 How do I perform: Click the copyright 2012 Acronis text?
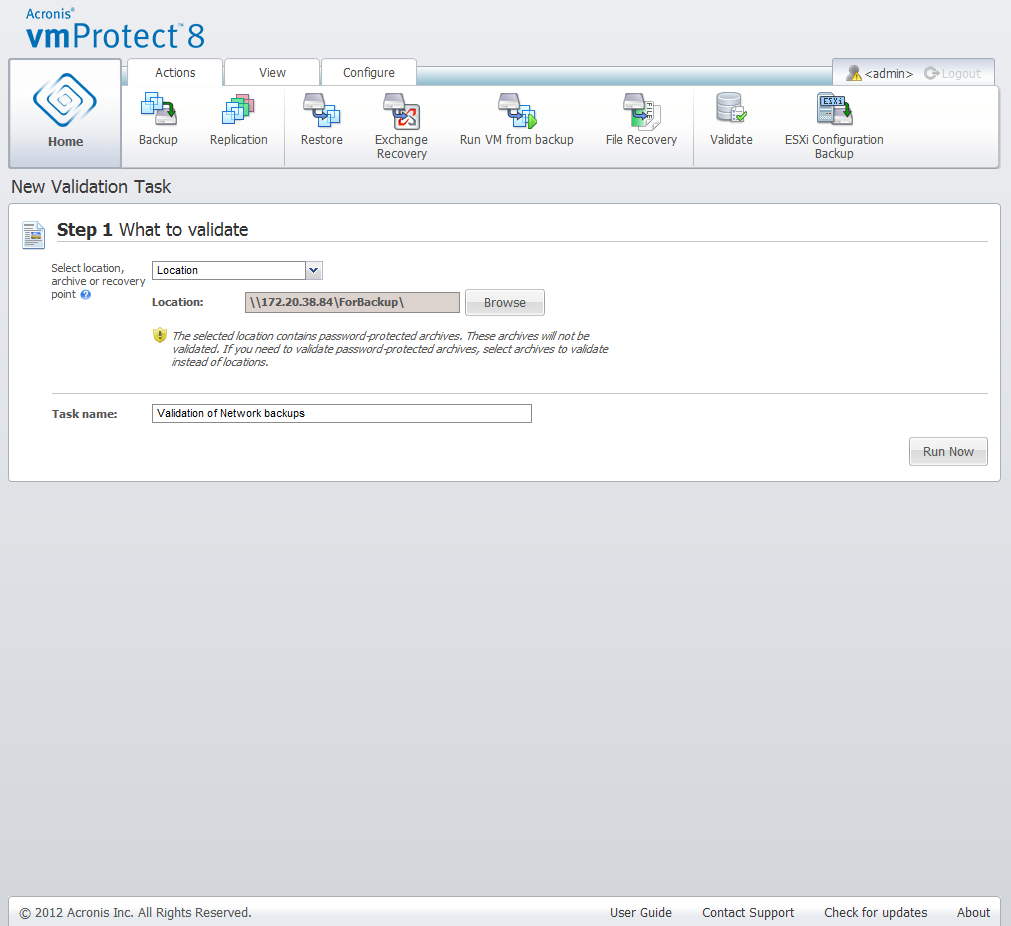click(135, 912)
